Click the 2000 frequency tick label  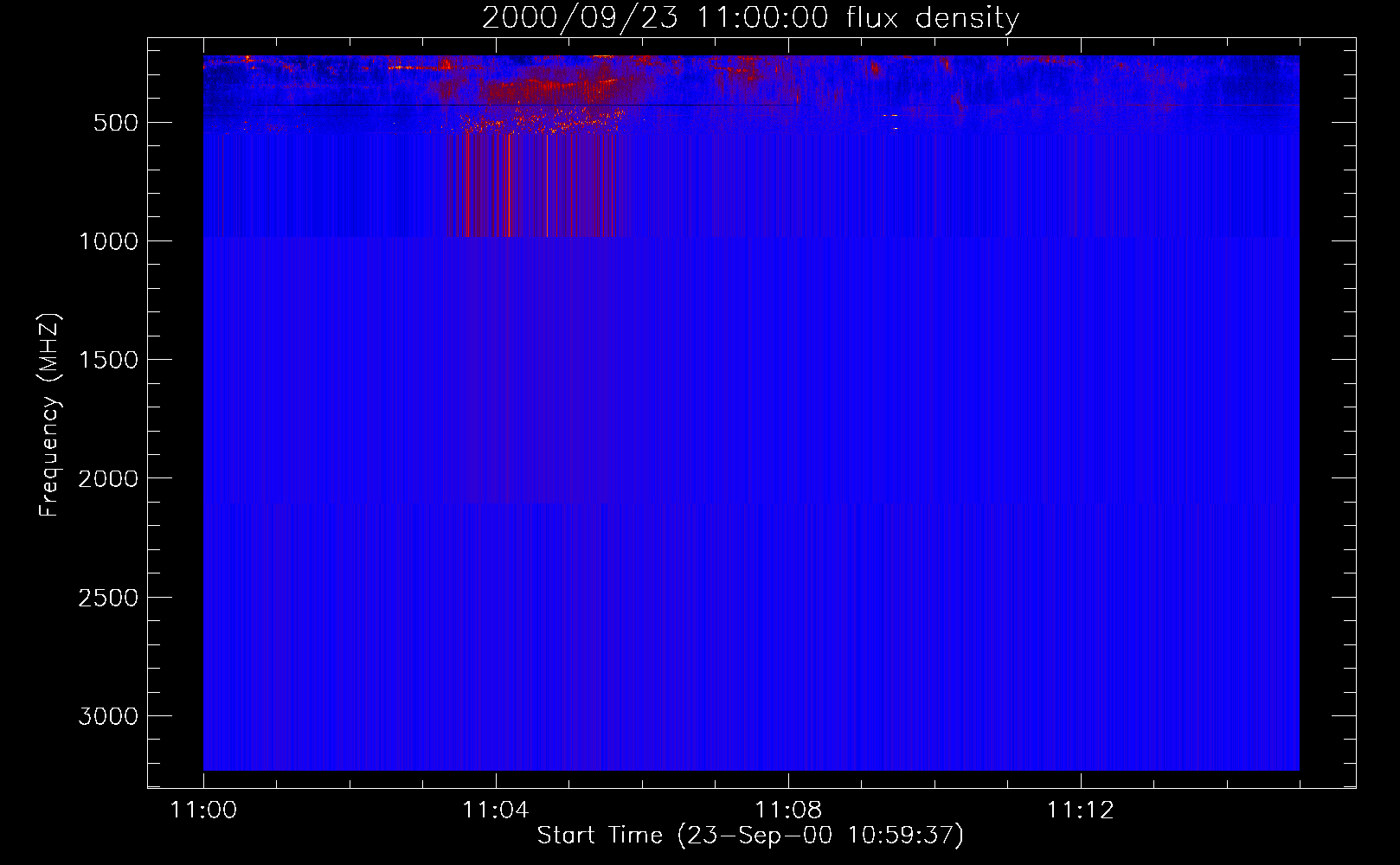tap(108, 478)
